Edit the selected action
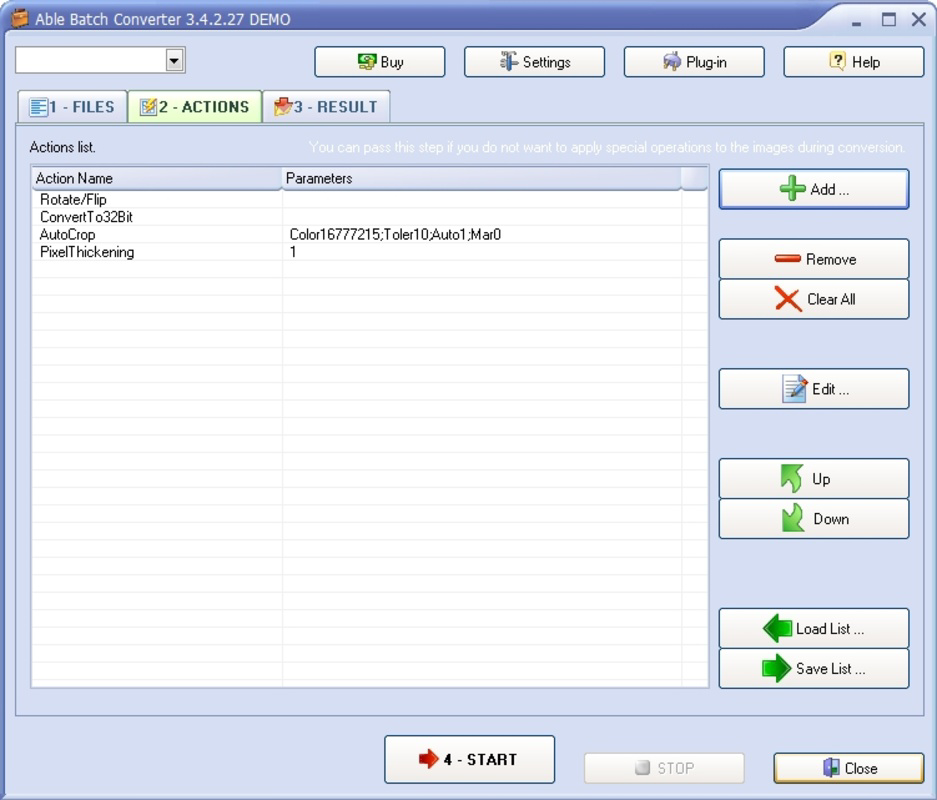This screenshot has height=800, width=937. pos(813,389)
